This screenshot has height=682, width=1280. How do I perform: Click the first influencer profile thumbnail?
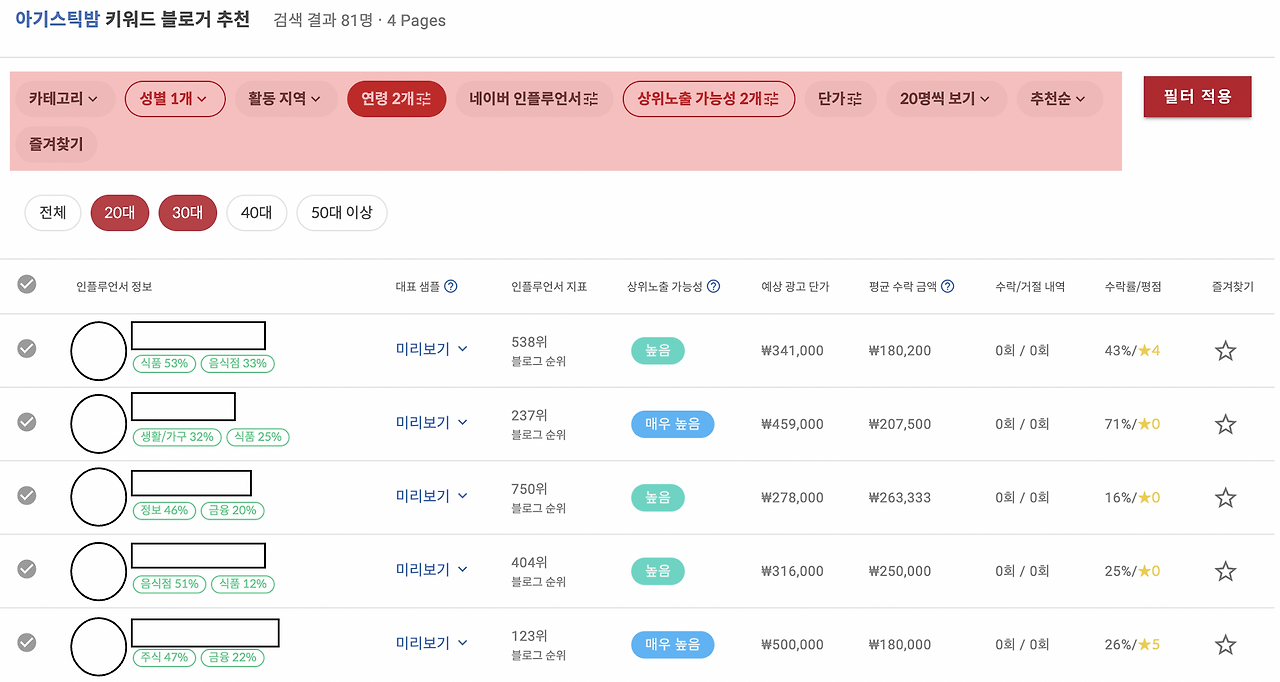(98, 350)
